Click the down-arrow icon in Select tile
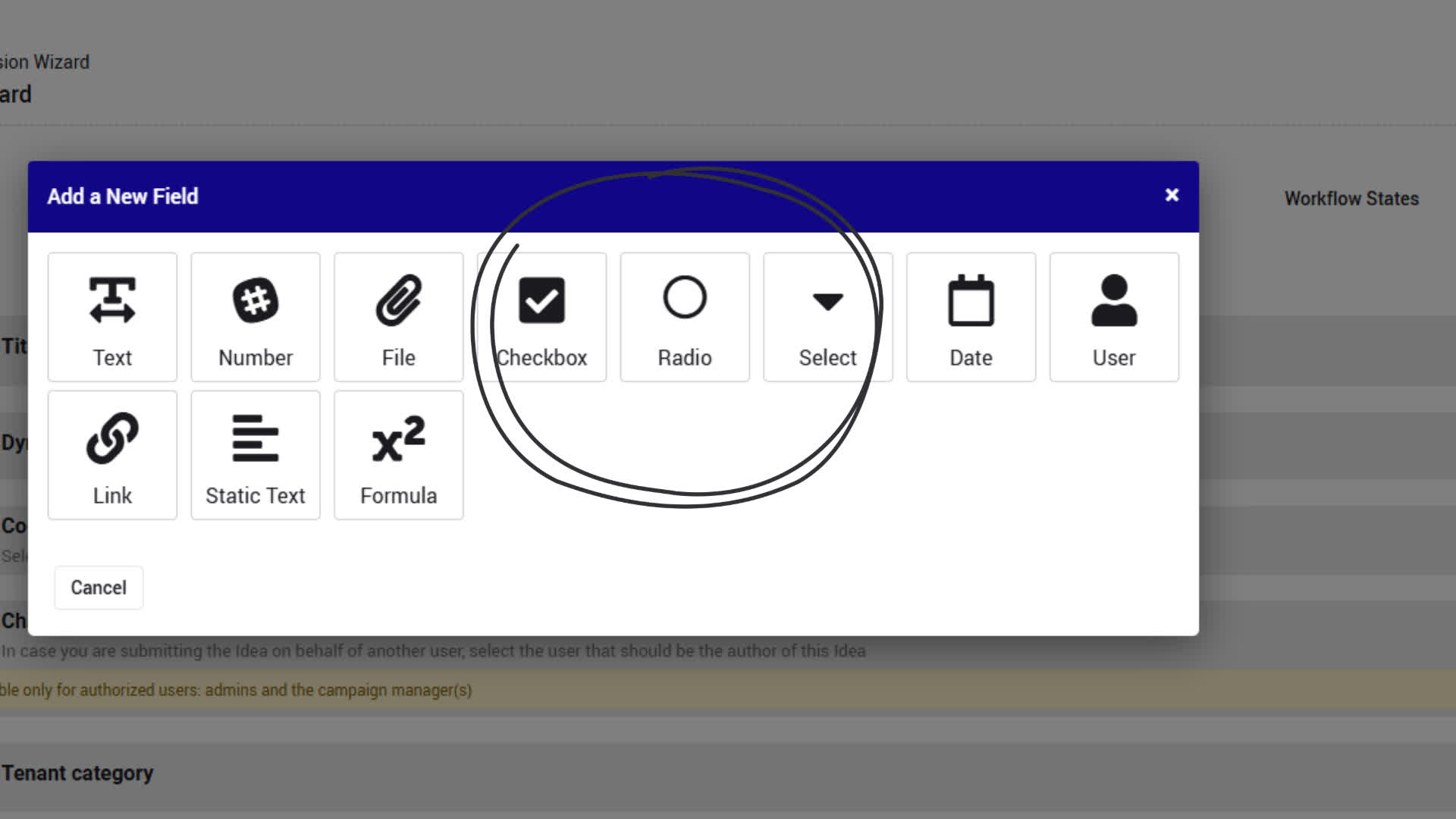 click(x=827, y=302)
